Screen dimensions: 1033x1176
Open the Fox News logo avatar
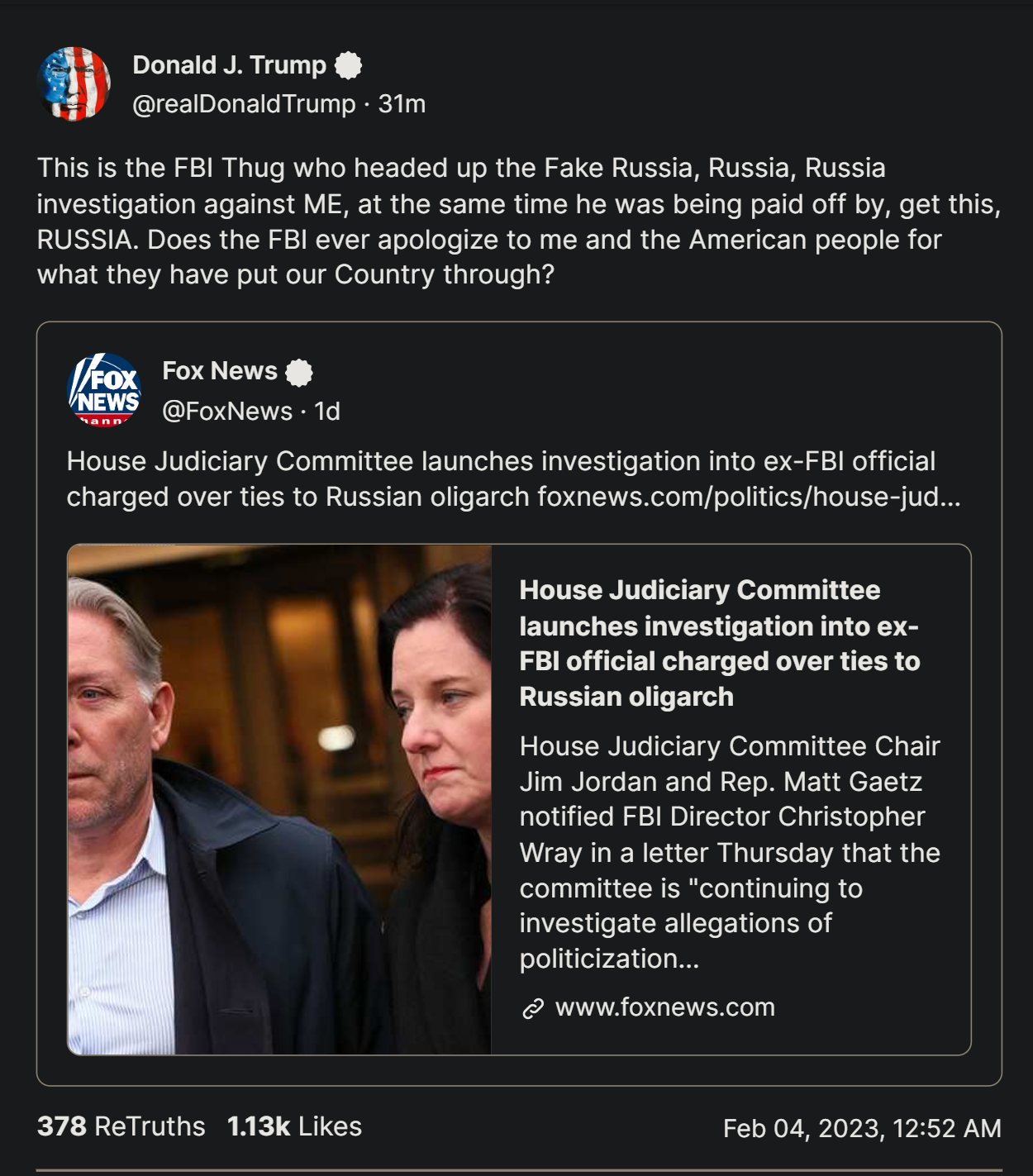[x=104, y=390]
